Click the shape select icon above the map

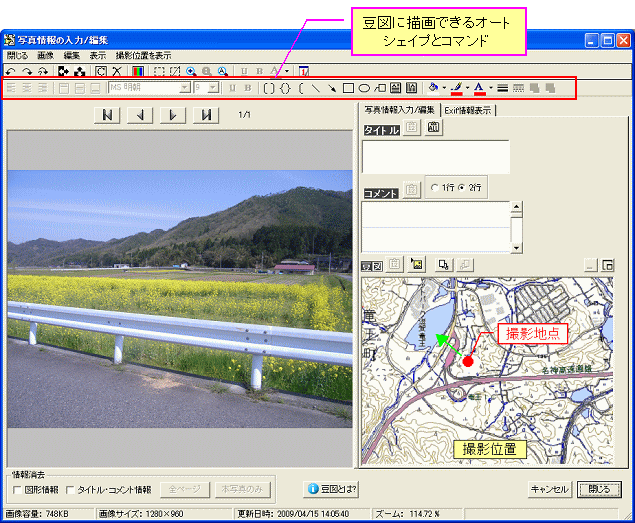[x=443, y=265]
